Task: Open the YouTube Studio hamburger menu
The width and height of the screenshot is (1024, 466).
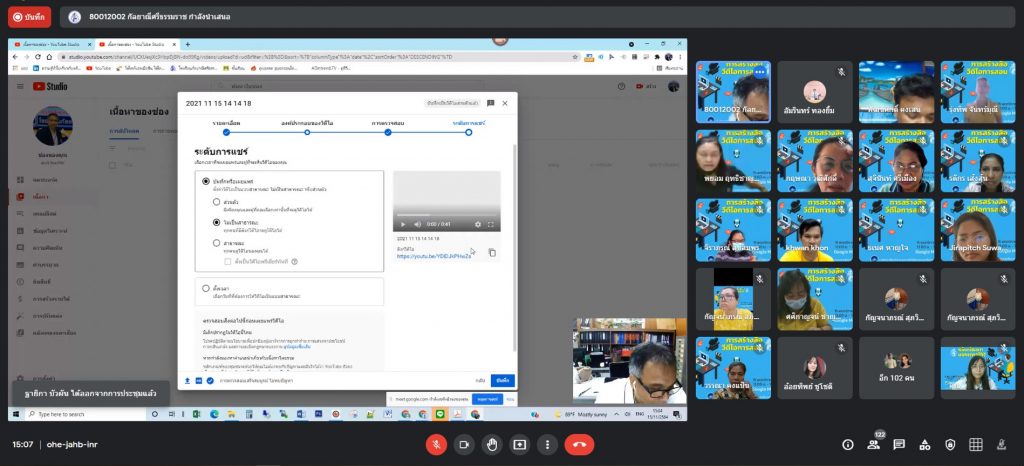Action: point(20,86)
